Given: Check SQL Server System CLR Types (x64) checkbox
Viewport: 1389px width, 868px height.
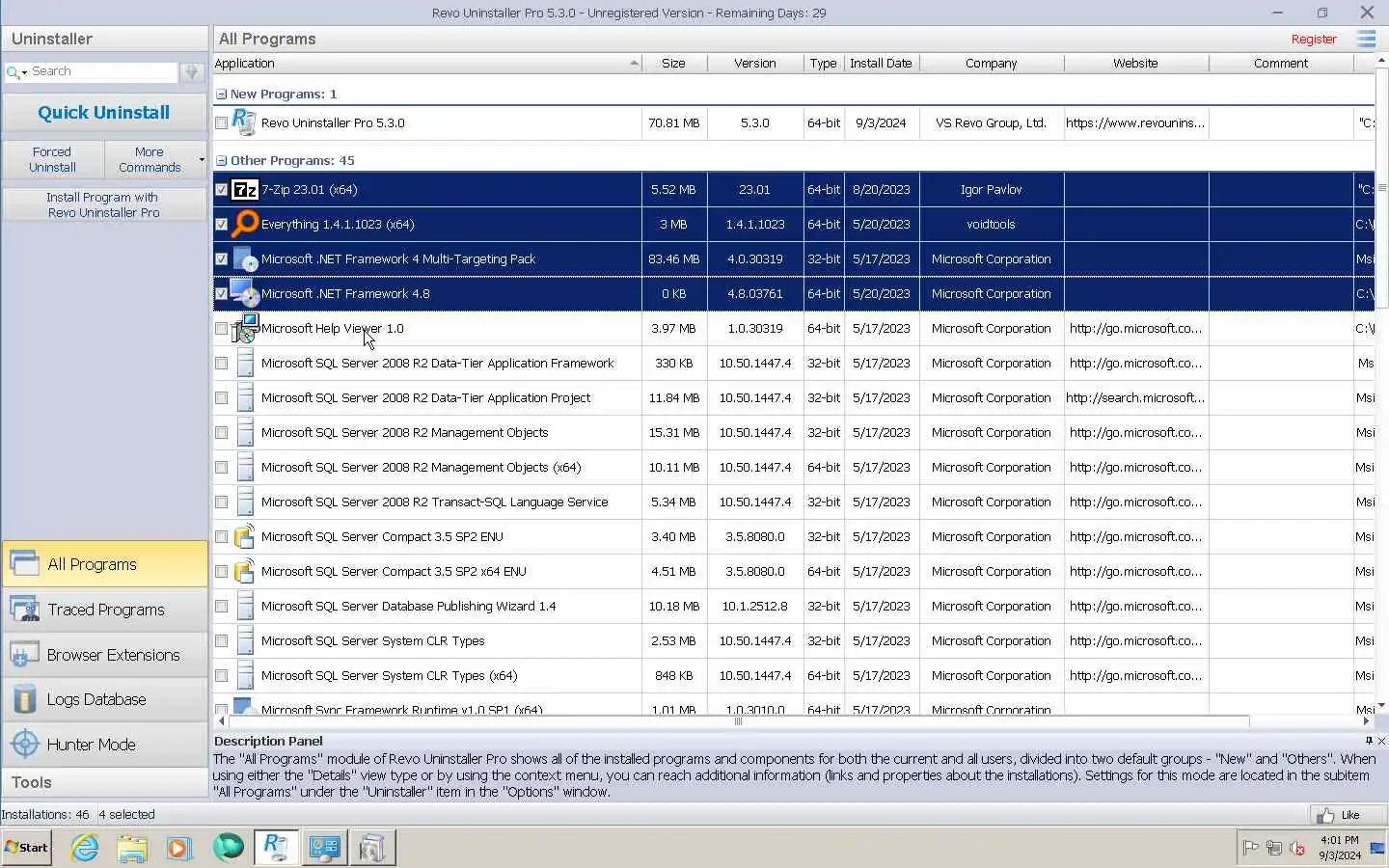Looking at the screenshot, I should [x=222, y=676].
